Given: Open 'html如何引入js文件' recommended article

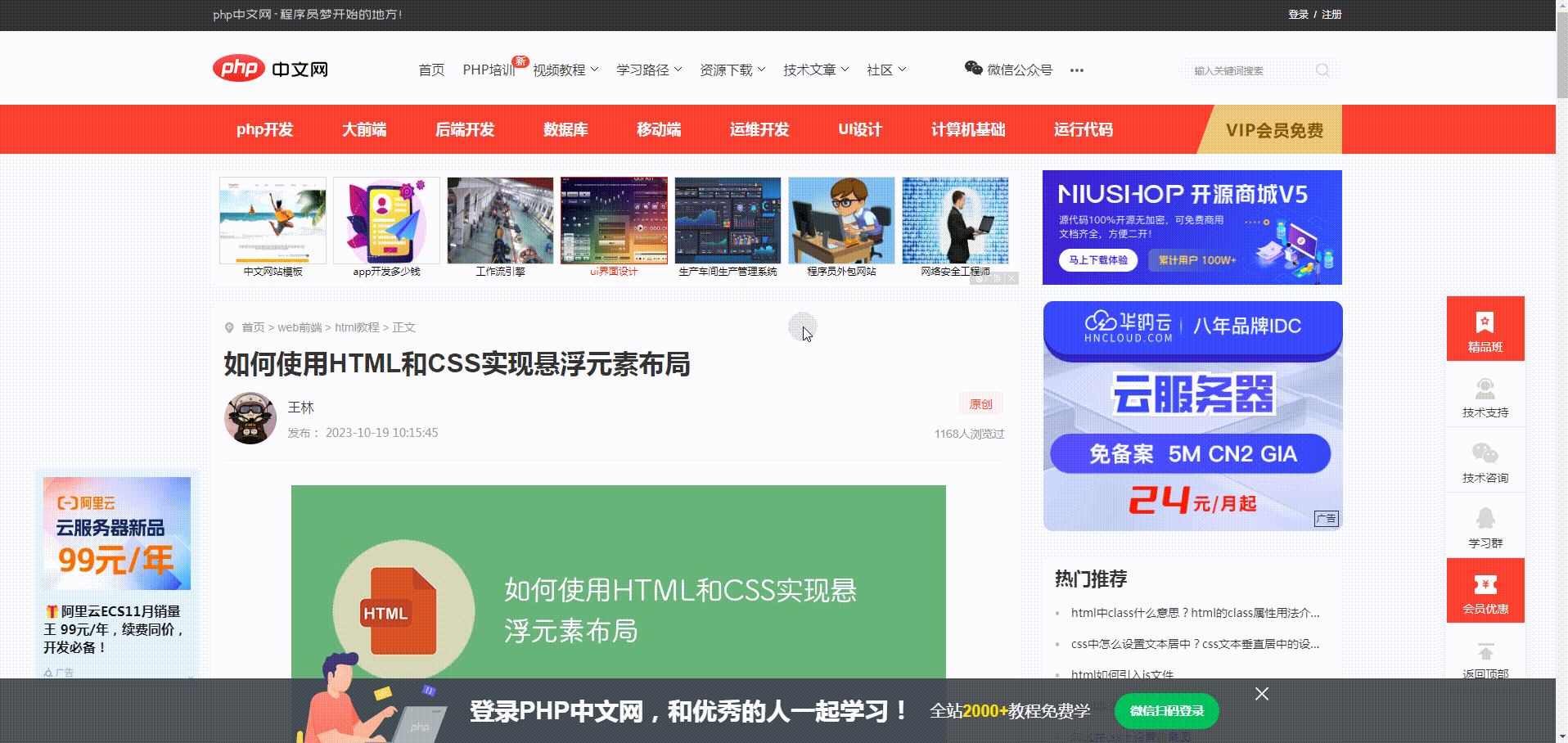Looking at the screenshot, I should (1122, 674).
